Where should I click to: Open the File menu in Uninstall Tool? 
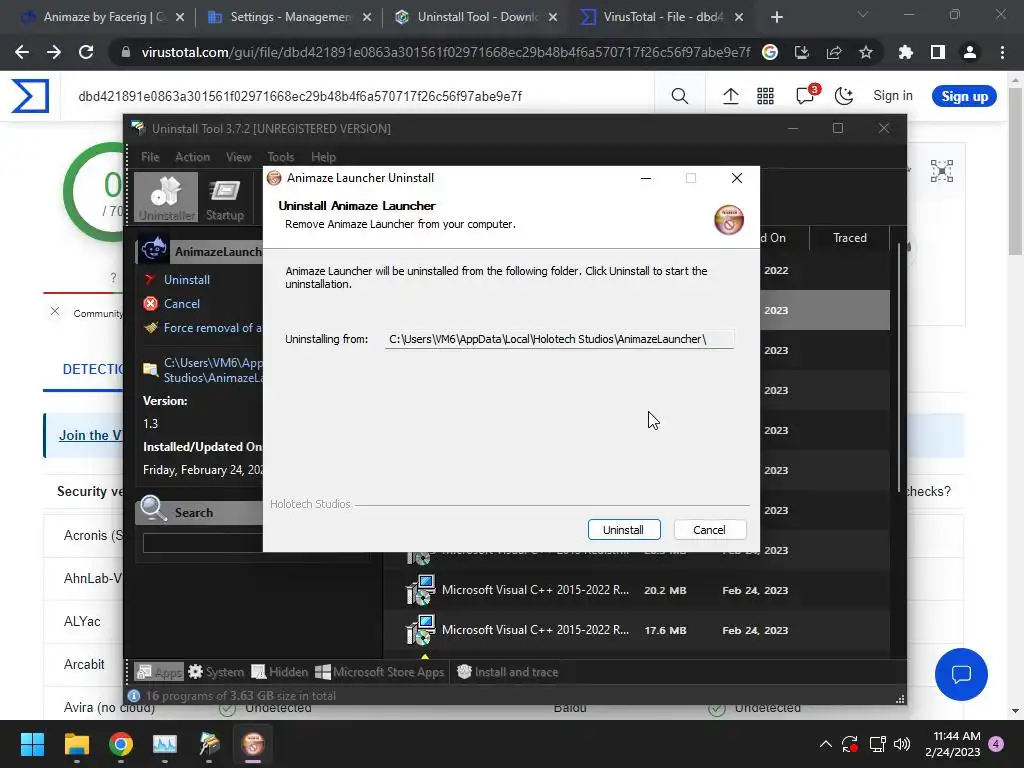[x=150, y=157]
